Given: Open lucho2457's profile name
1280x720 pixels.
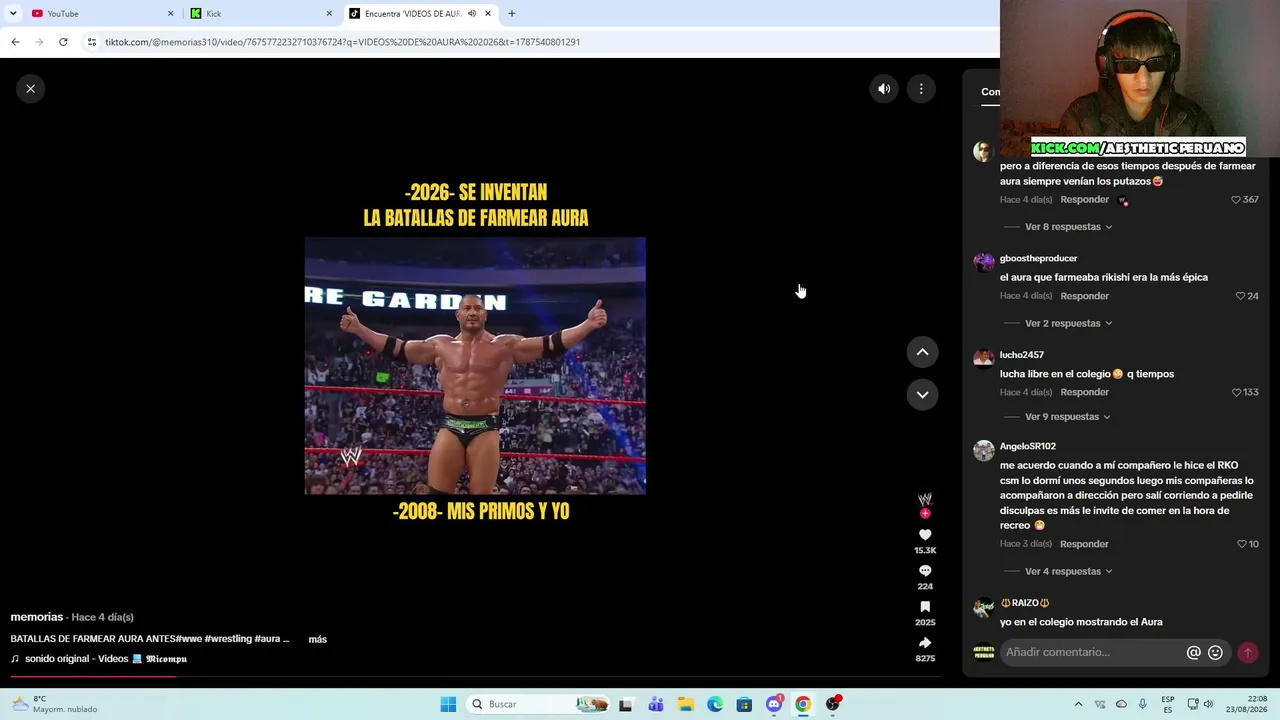Looking at the screenshot, I should pos(1021,355).
